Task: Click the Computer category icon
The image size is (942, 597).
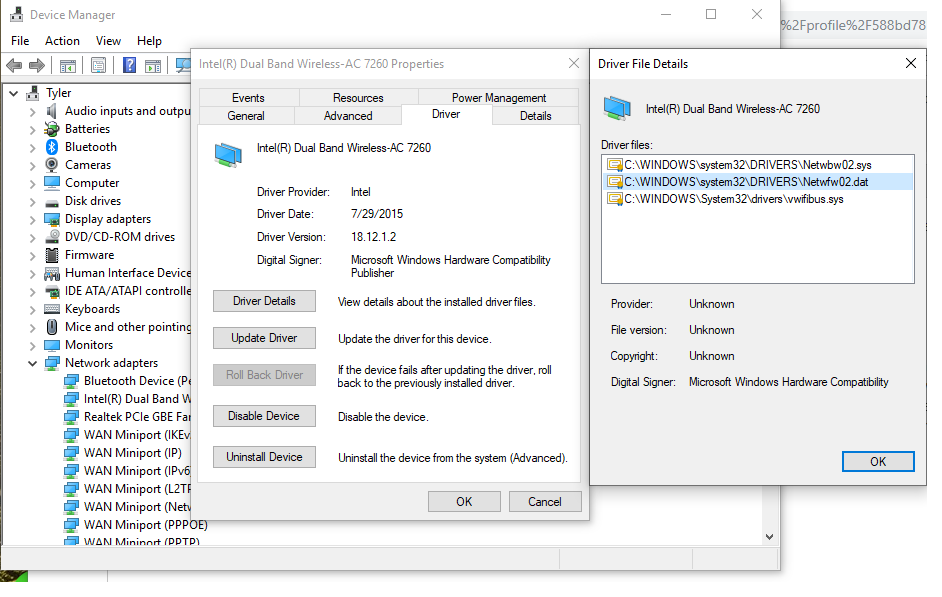Action: [52, 183]
